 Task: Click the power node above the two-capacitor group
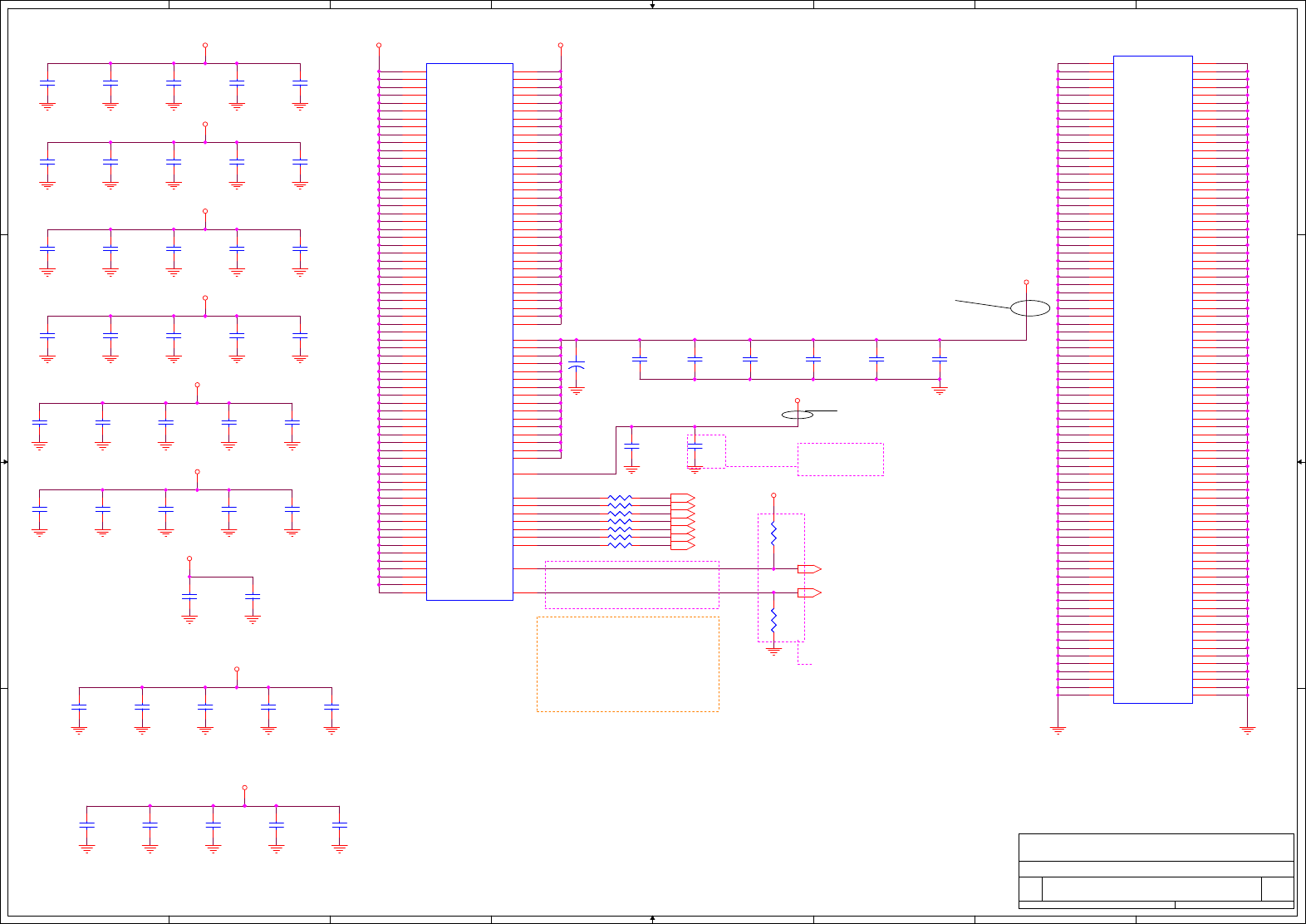(189, 558)
